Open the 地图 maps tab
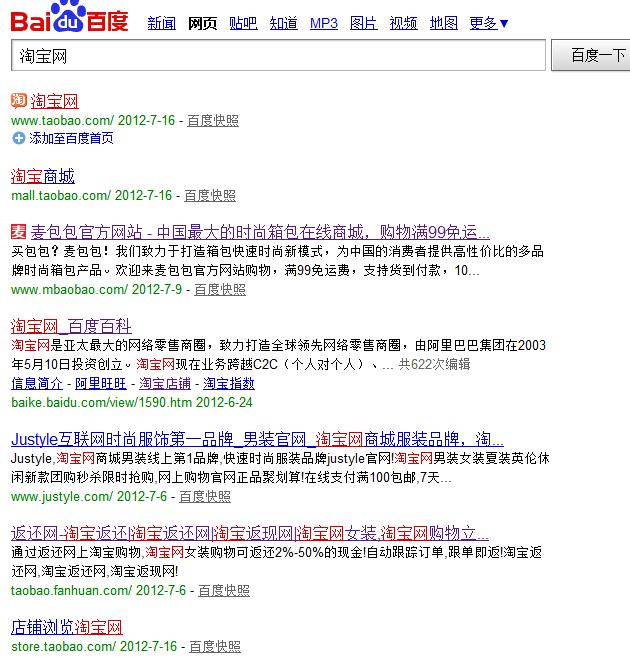Viewport: 630px width, 657px height. click(444, 23)
